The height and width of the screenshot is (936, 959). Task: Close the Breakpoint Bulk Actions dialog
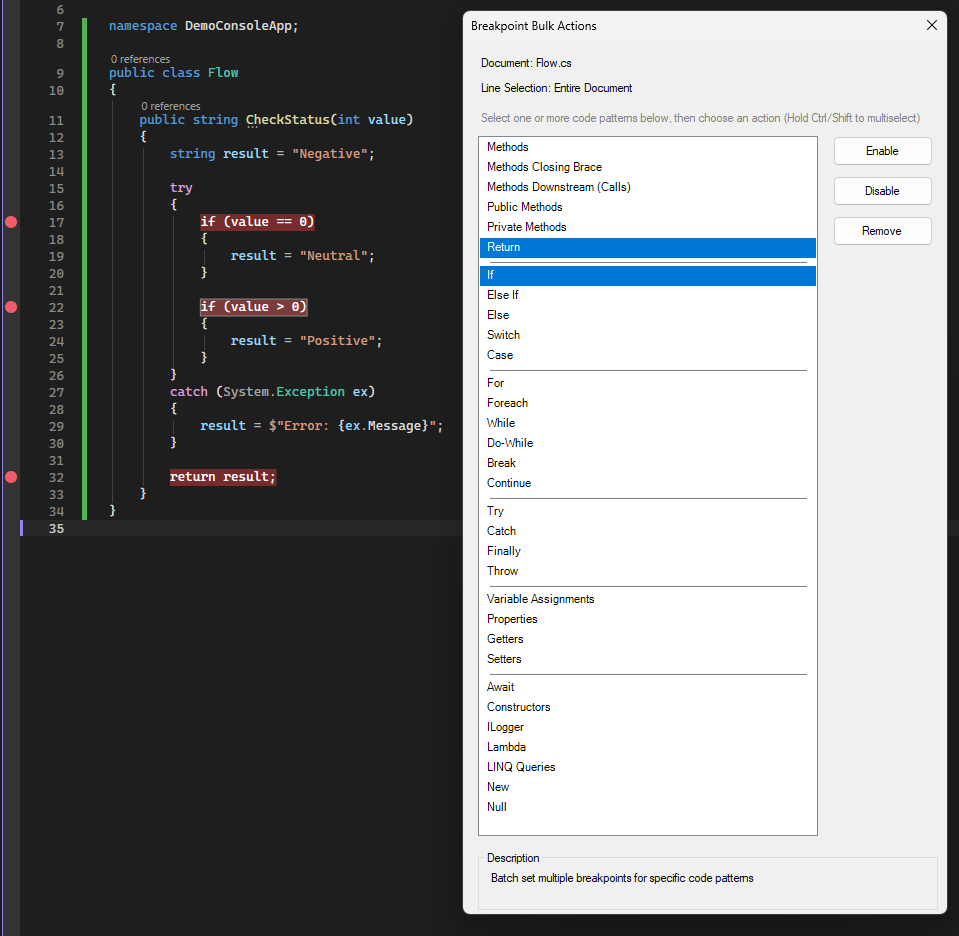click(x=931, y=25)
